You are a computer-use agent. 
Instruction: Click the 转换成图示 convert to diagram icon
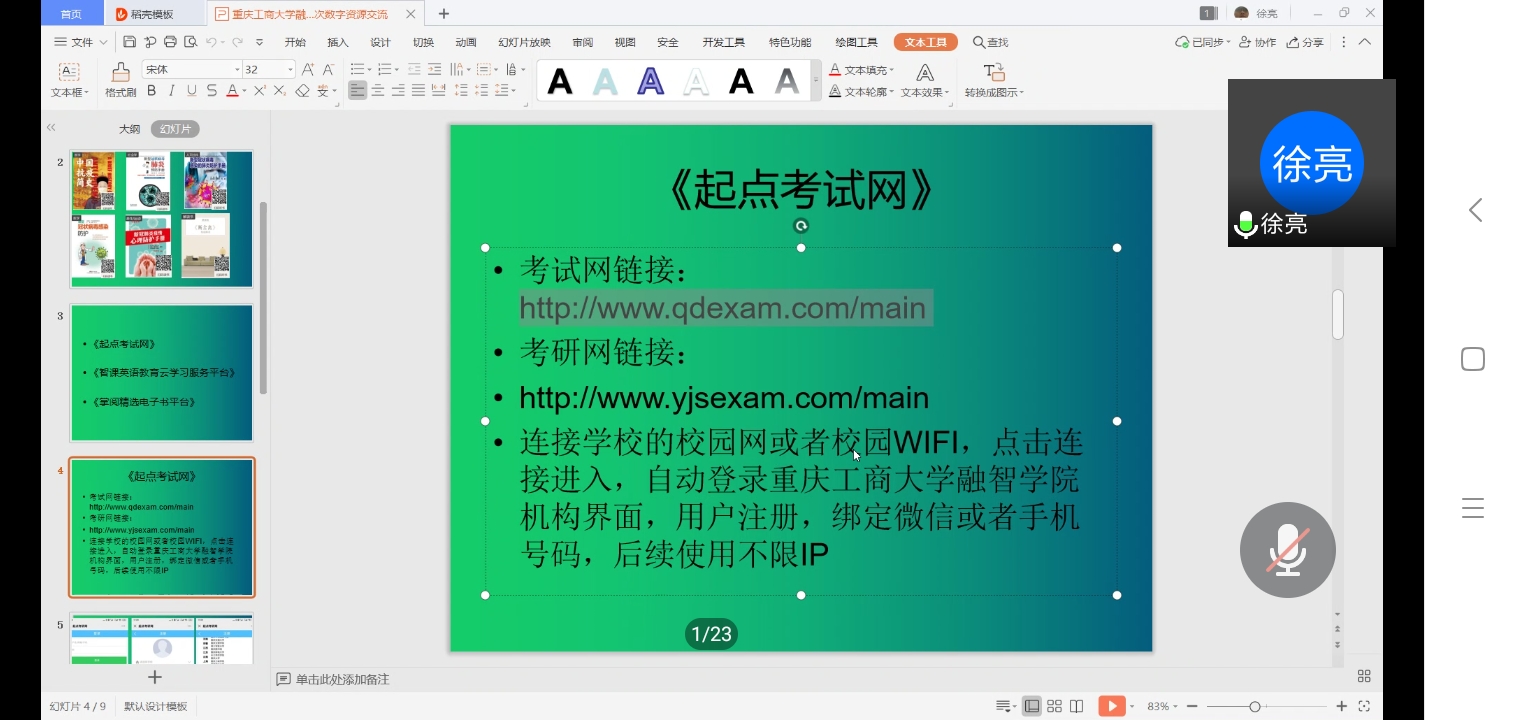[994, 72]
